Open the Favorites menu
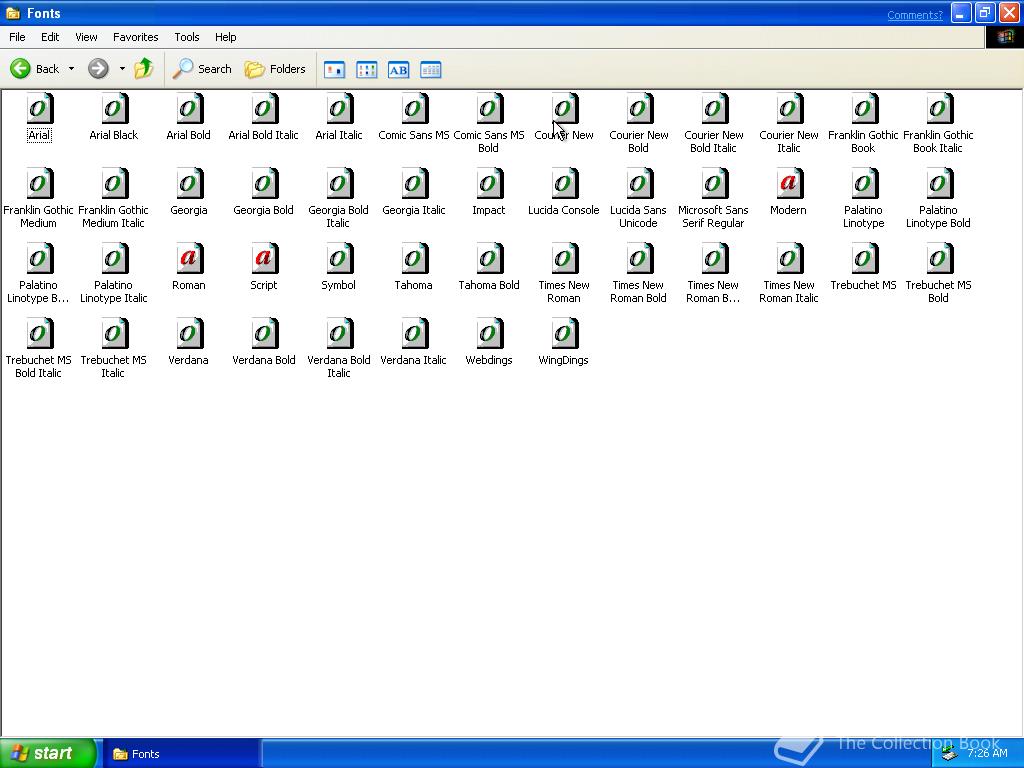 pyautogui.click(x=135, y=37)
